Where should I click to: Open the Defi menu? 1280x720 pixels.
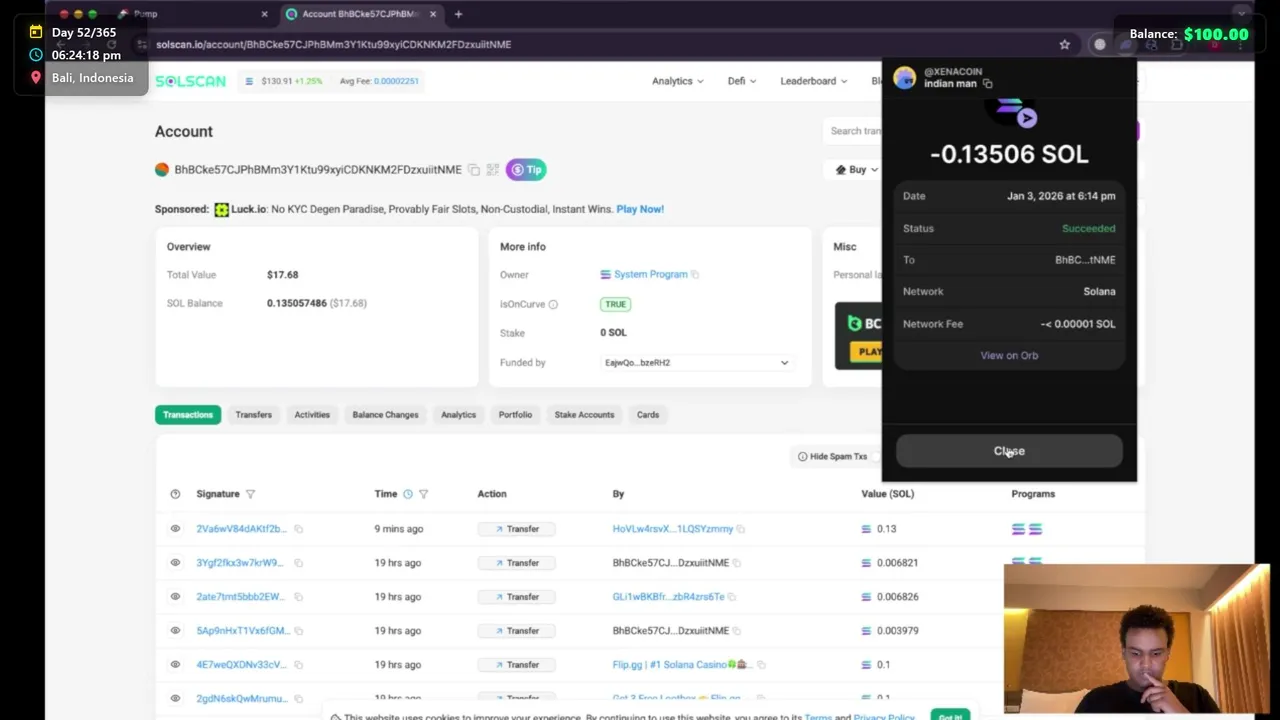click(x=741, y=81)
